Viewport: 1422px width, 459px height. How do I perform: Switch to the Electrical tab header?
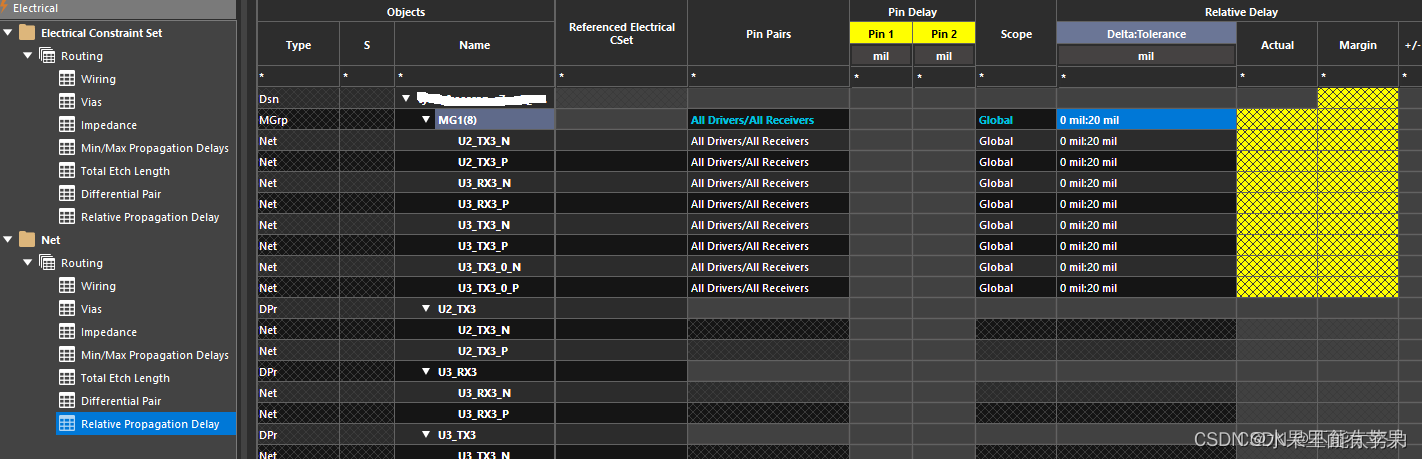(x=36, y=8)
